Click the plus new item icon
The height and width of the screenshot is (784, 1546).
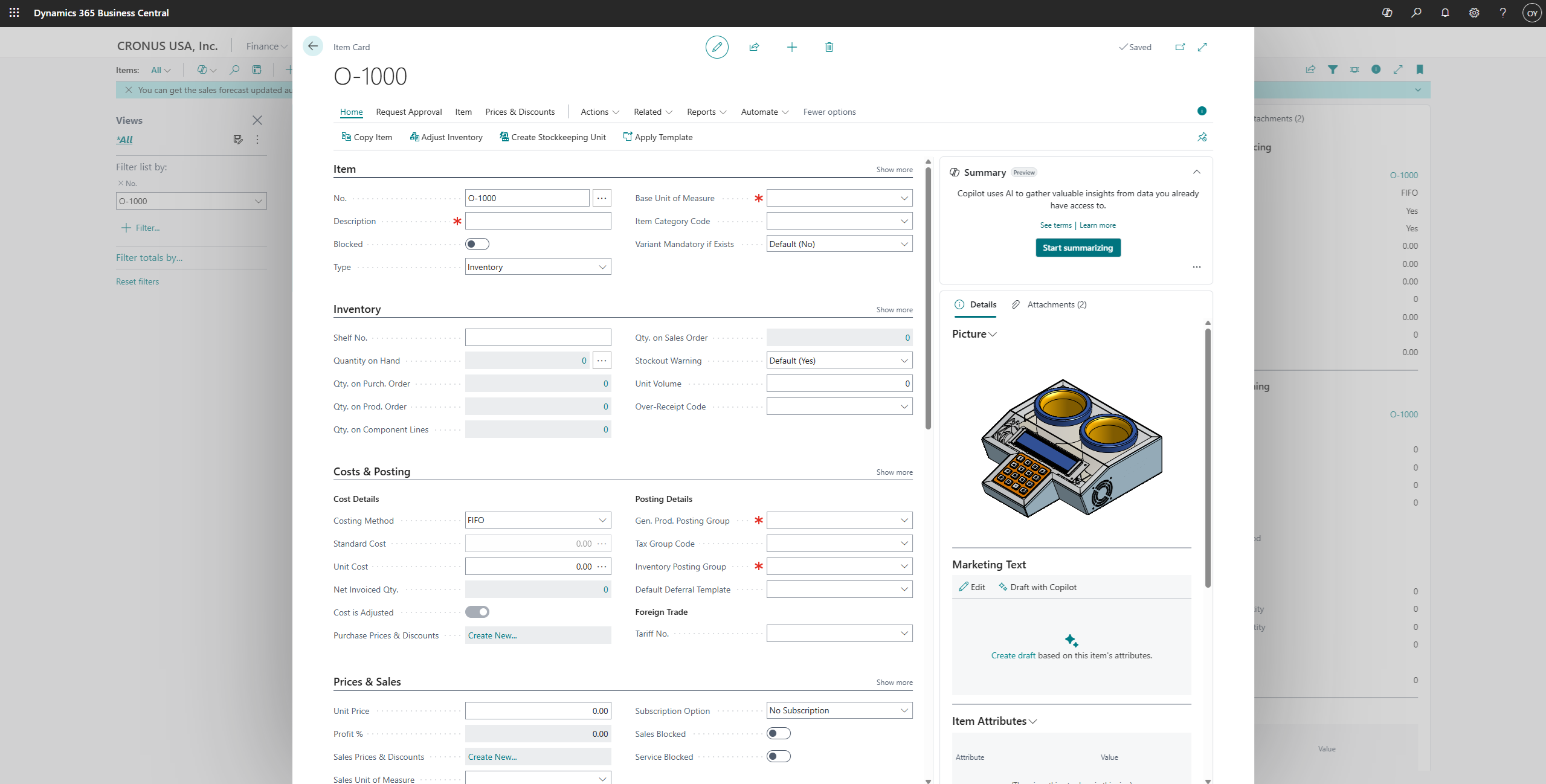coord(791,47)
